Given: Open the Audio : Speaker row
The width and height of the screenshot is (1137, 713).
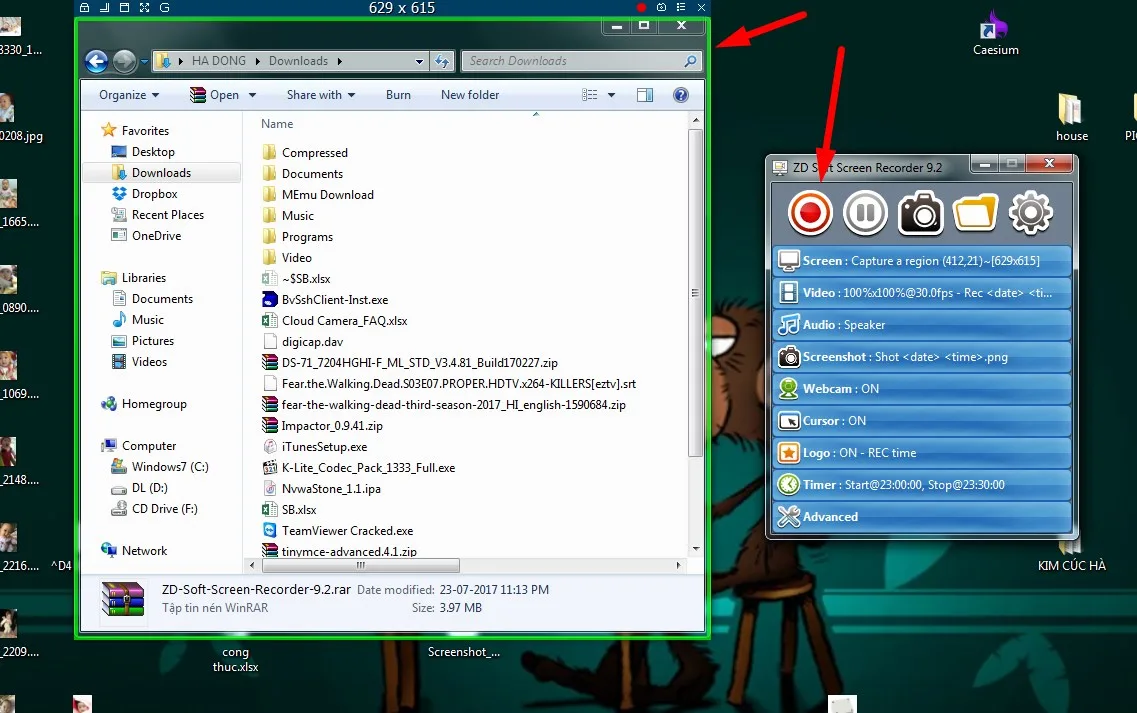Looking at the screenshot, I should click(922, 325).
